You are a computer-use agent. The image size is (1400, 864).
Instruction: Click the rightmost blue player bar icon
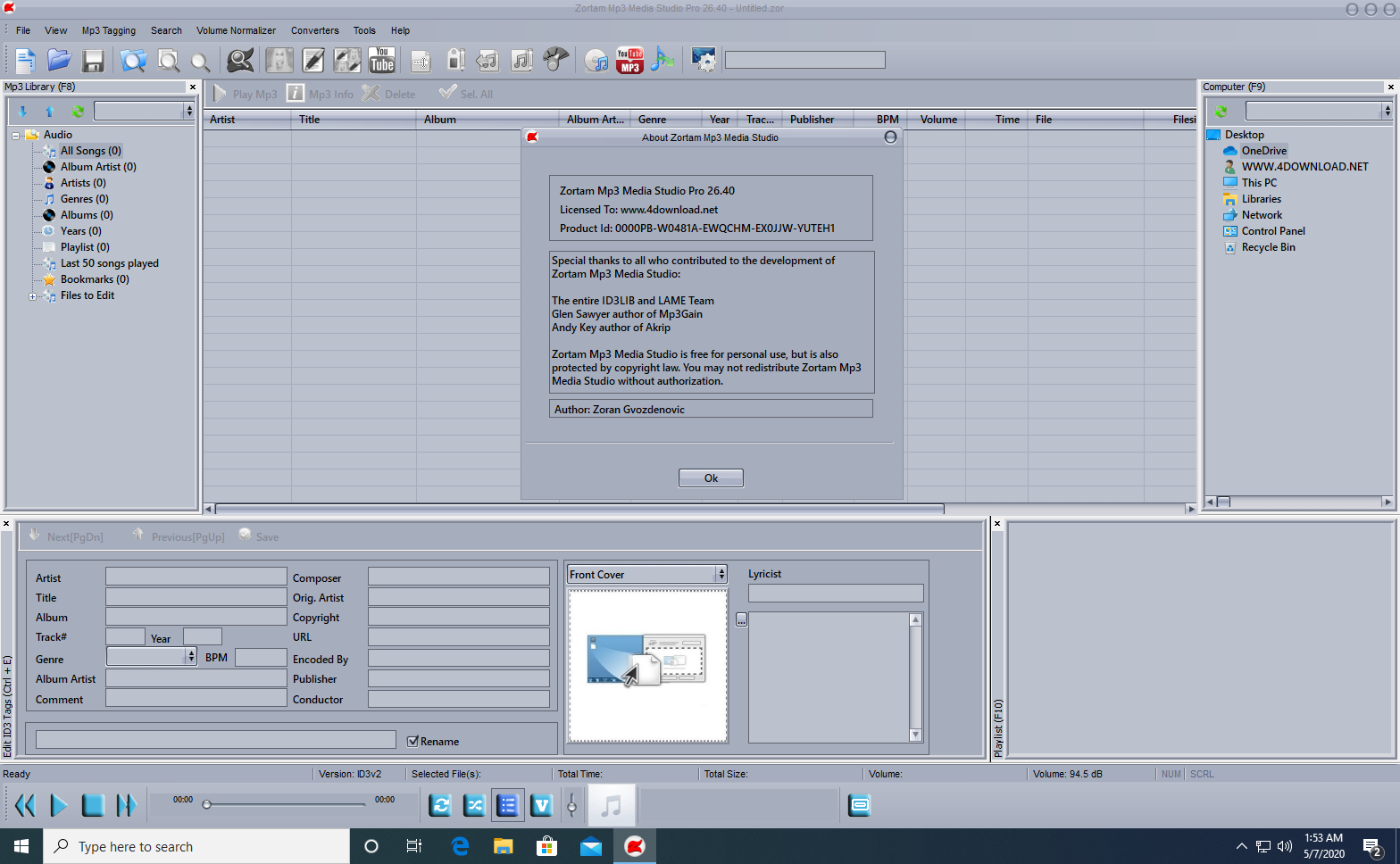click(x=859, y=806)
